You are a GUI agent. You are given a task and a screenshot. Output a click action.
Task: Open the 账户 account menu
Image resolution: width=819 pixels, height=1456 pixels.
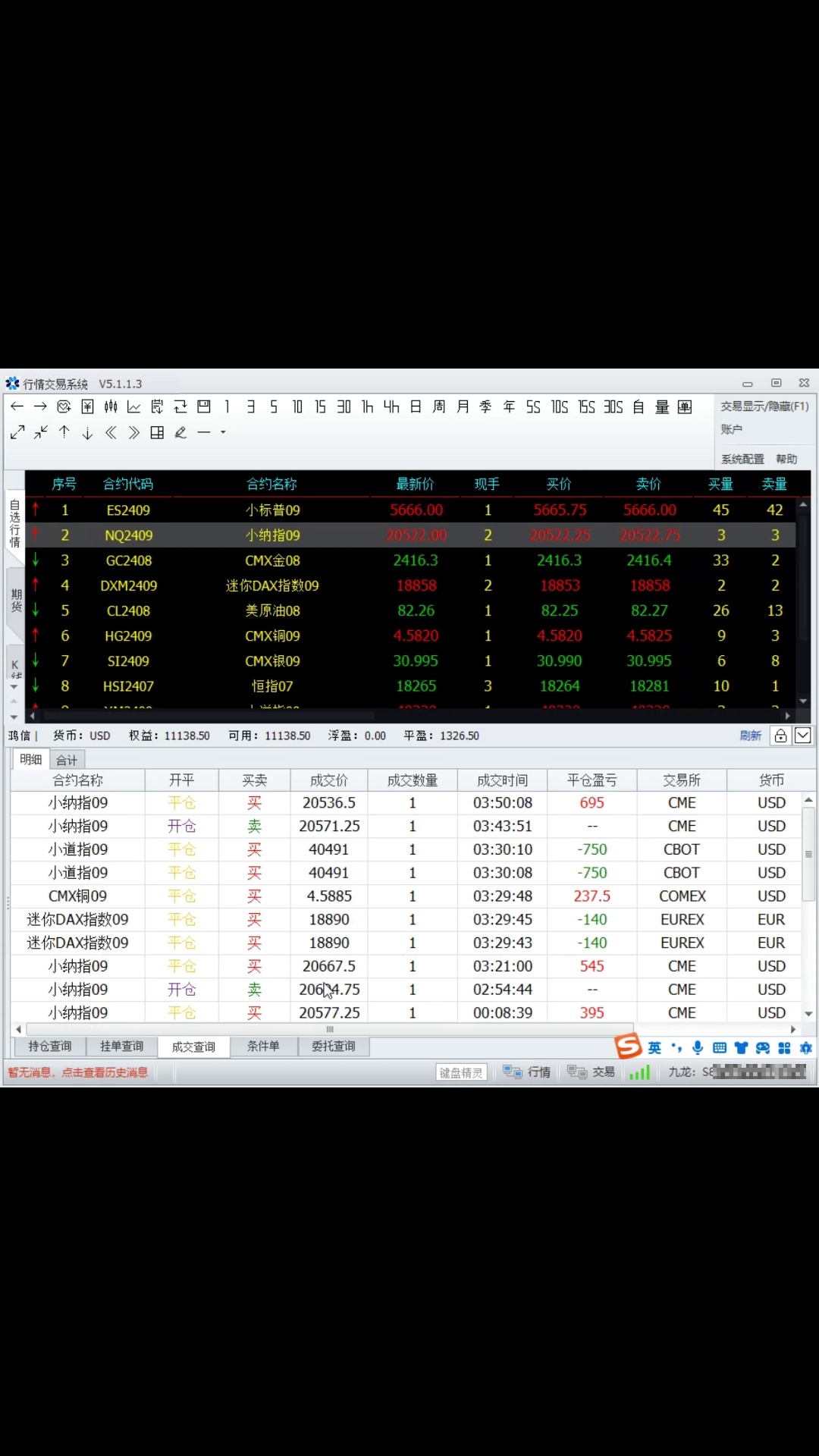click(x=731, y=429)
